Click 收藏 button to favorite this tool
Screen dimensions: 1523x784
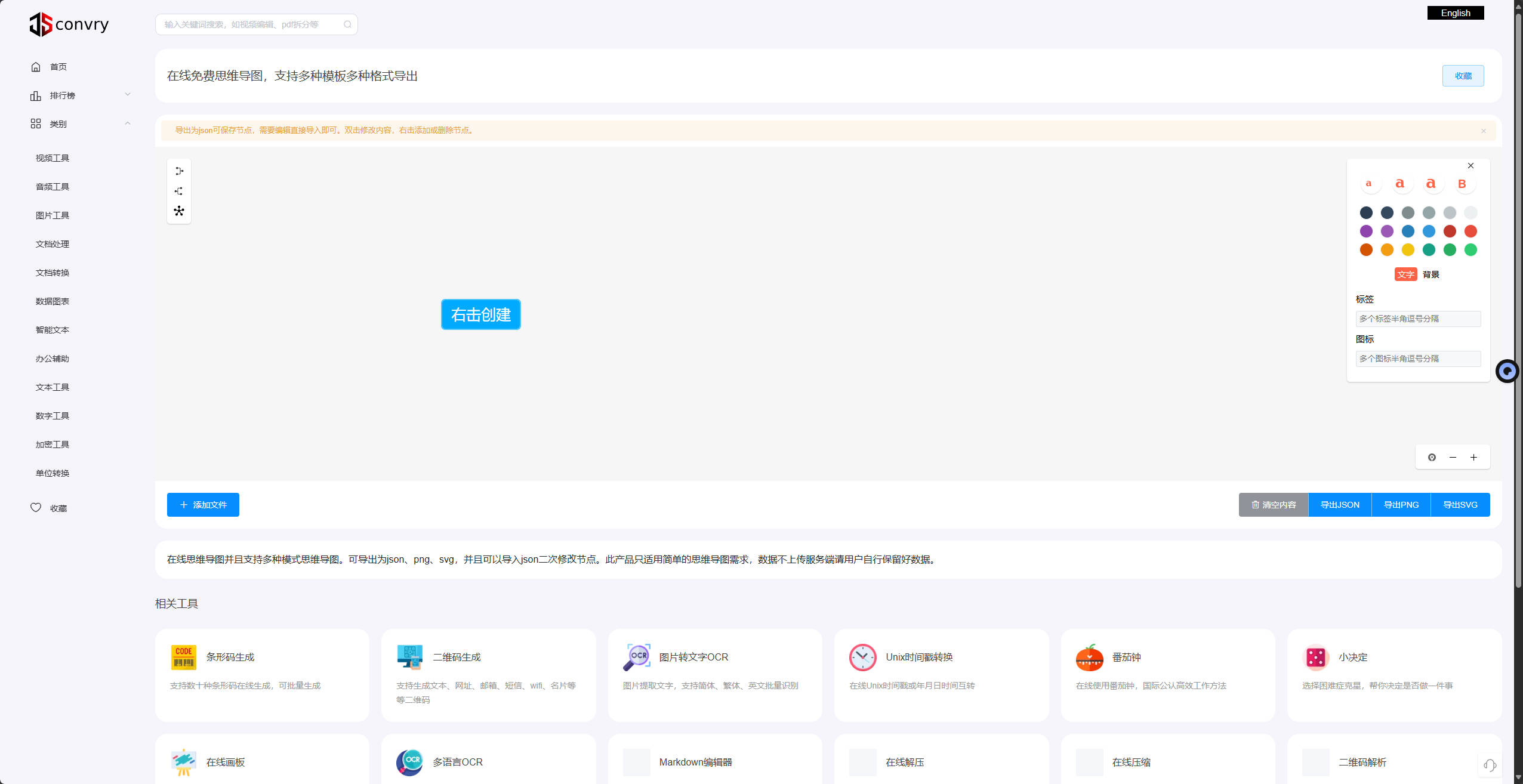pos(1463,76)
